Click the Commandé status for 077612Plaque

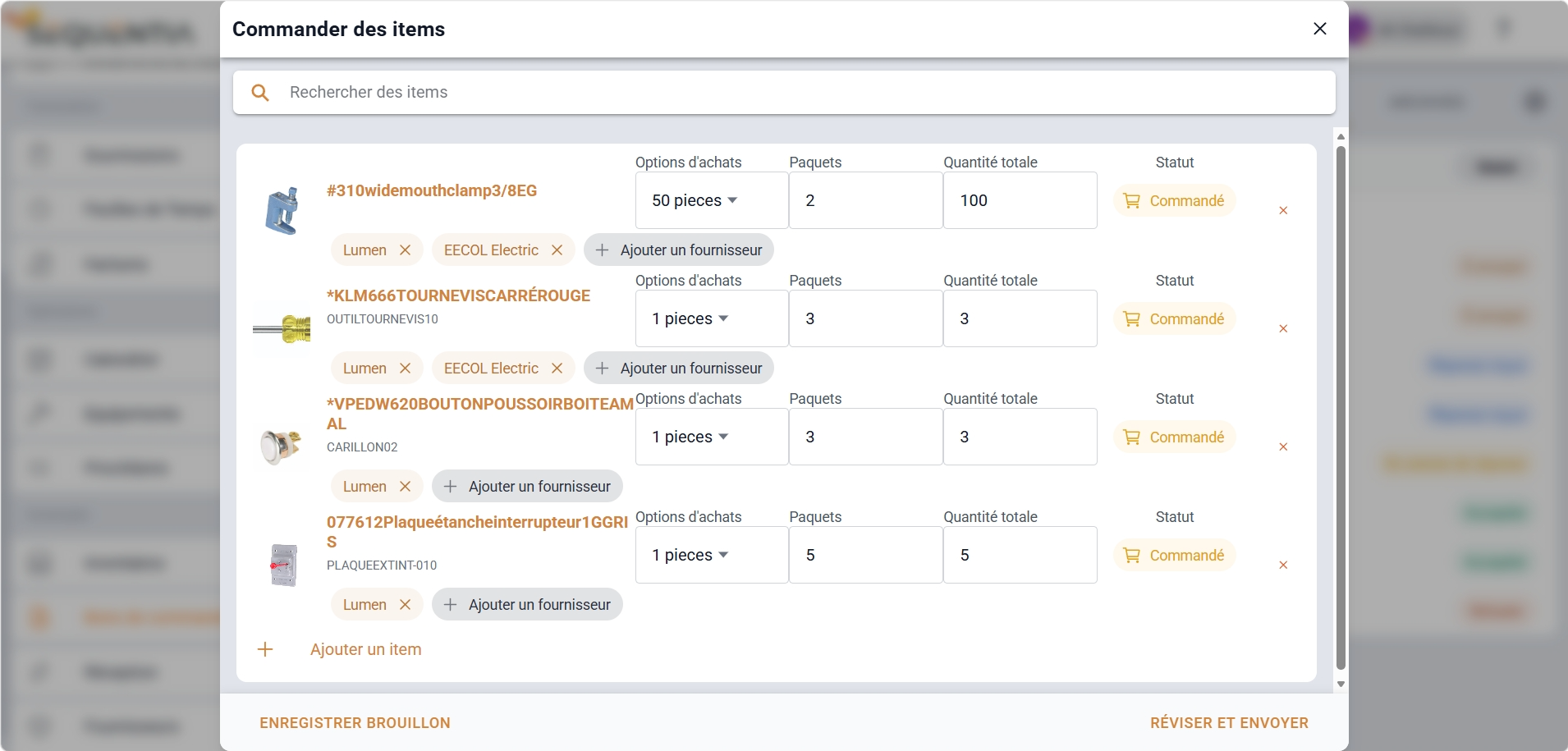[x=1174, y=556]
